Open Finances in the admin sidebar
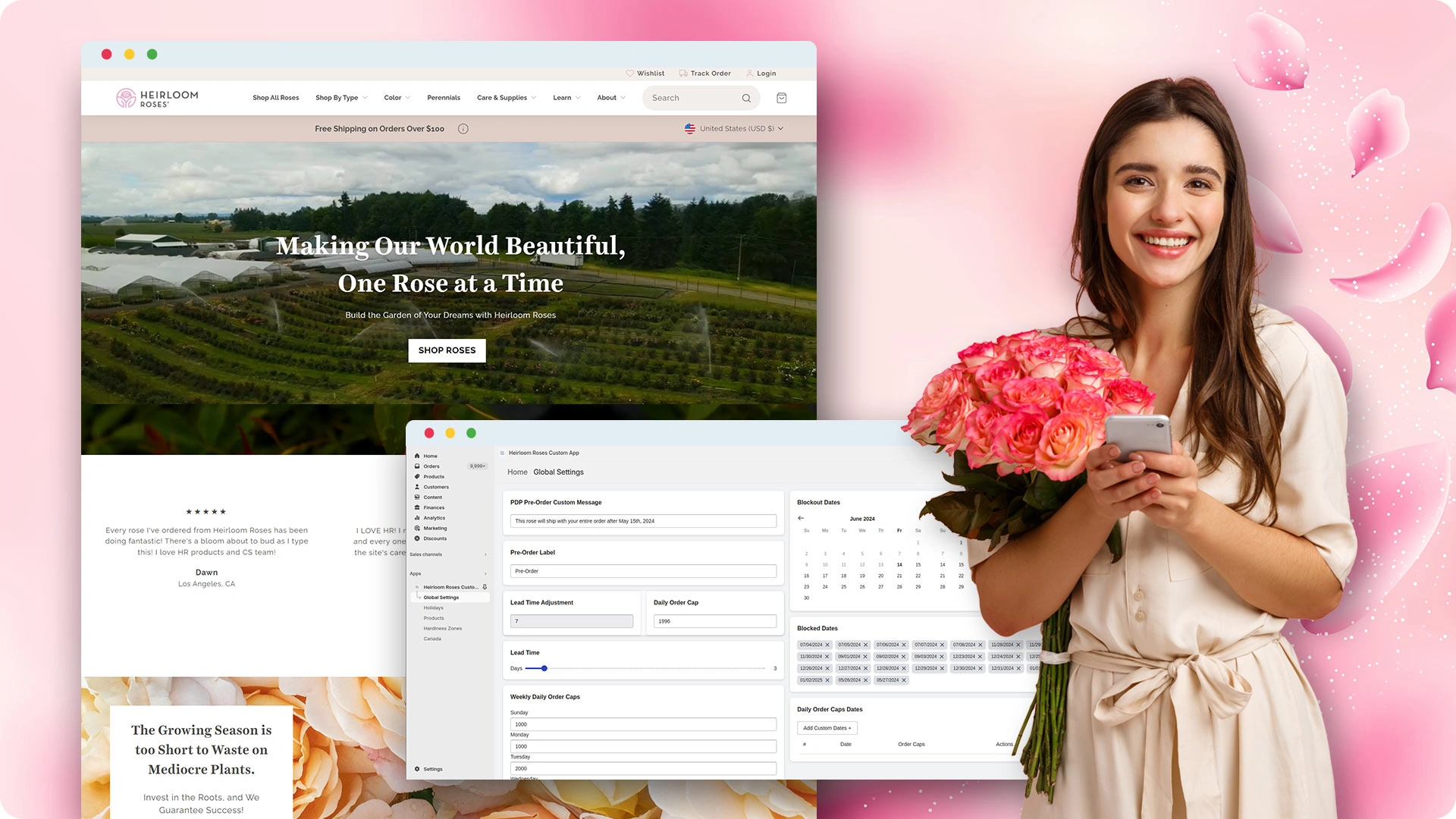The image size is (1456, 819). tap(429, 507)
